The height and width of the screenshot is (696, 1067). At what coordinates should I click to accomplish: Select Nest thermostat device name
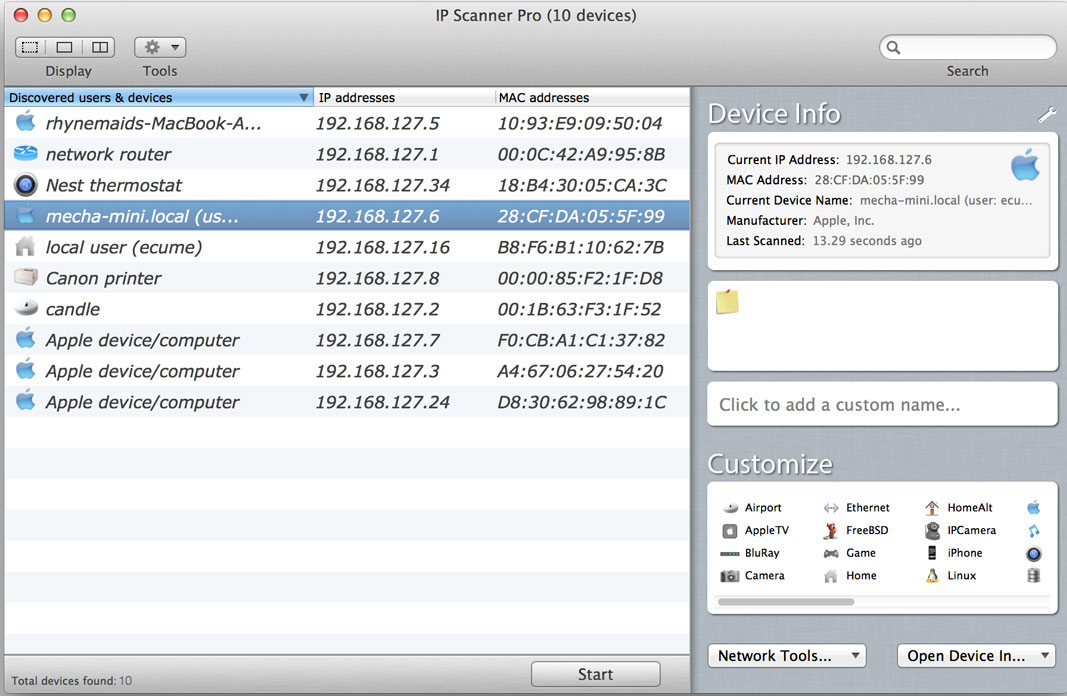[114, 185]
